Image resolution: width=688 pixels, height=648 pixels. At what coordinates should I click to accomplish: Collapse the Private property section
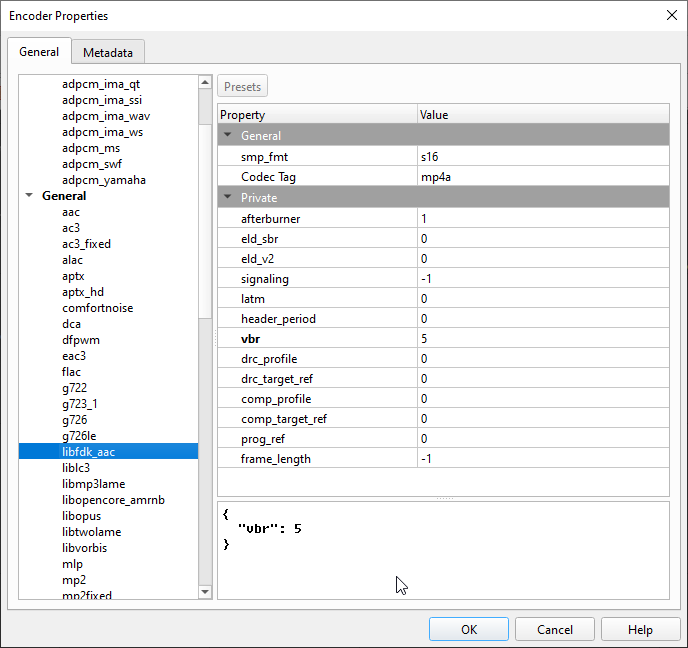(228, 197)
